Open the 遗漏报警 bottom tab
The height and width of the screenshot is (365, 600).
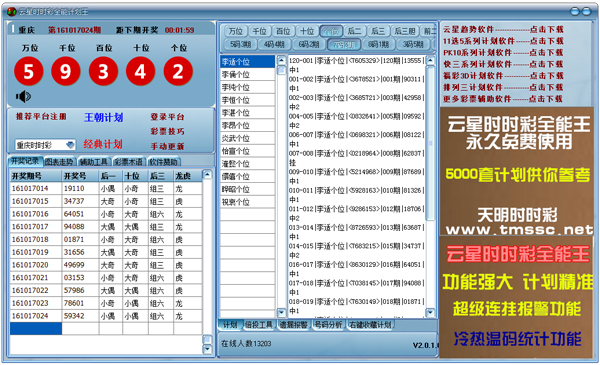293,325
